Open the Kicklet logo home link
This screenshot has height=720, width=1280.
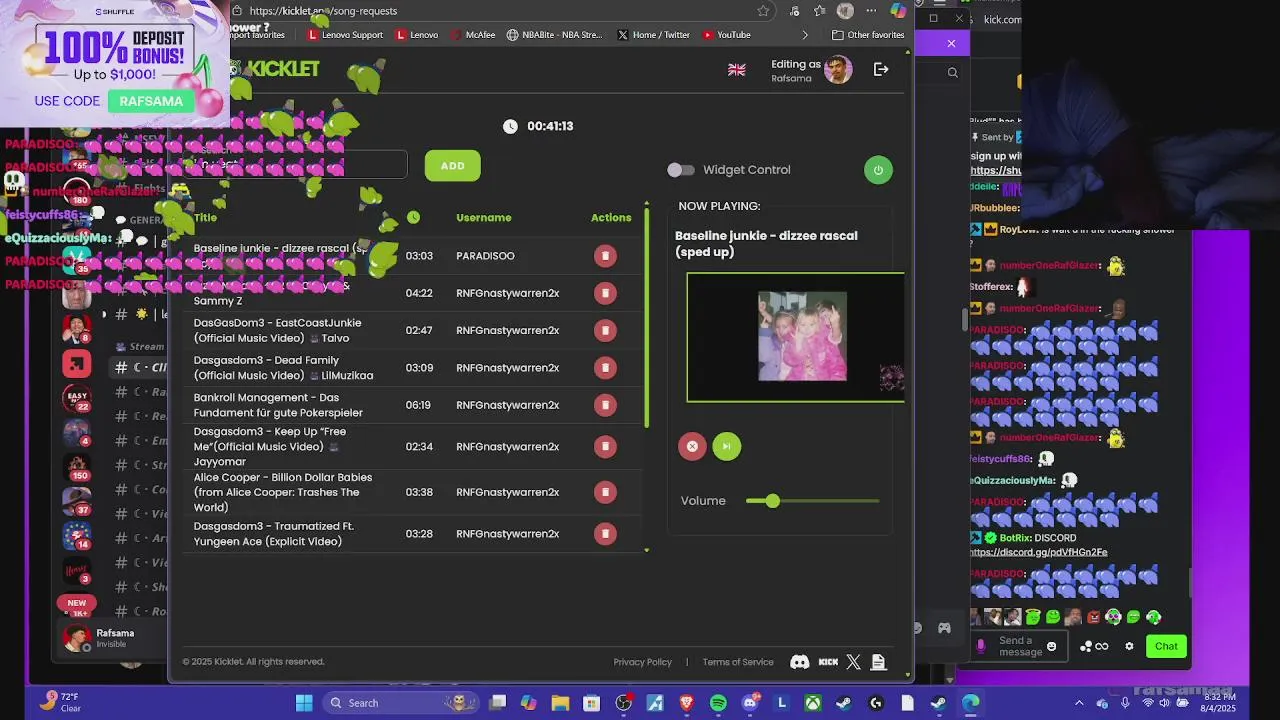pyautogui.click(x=276, y=69)
